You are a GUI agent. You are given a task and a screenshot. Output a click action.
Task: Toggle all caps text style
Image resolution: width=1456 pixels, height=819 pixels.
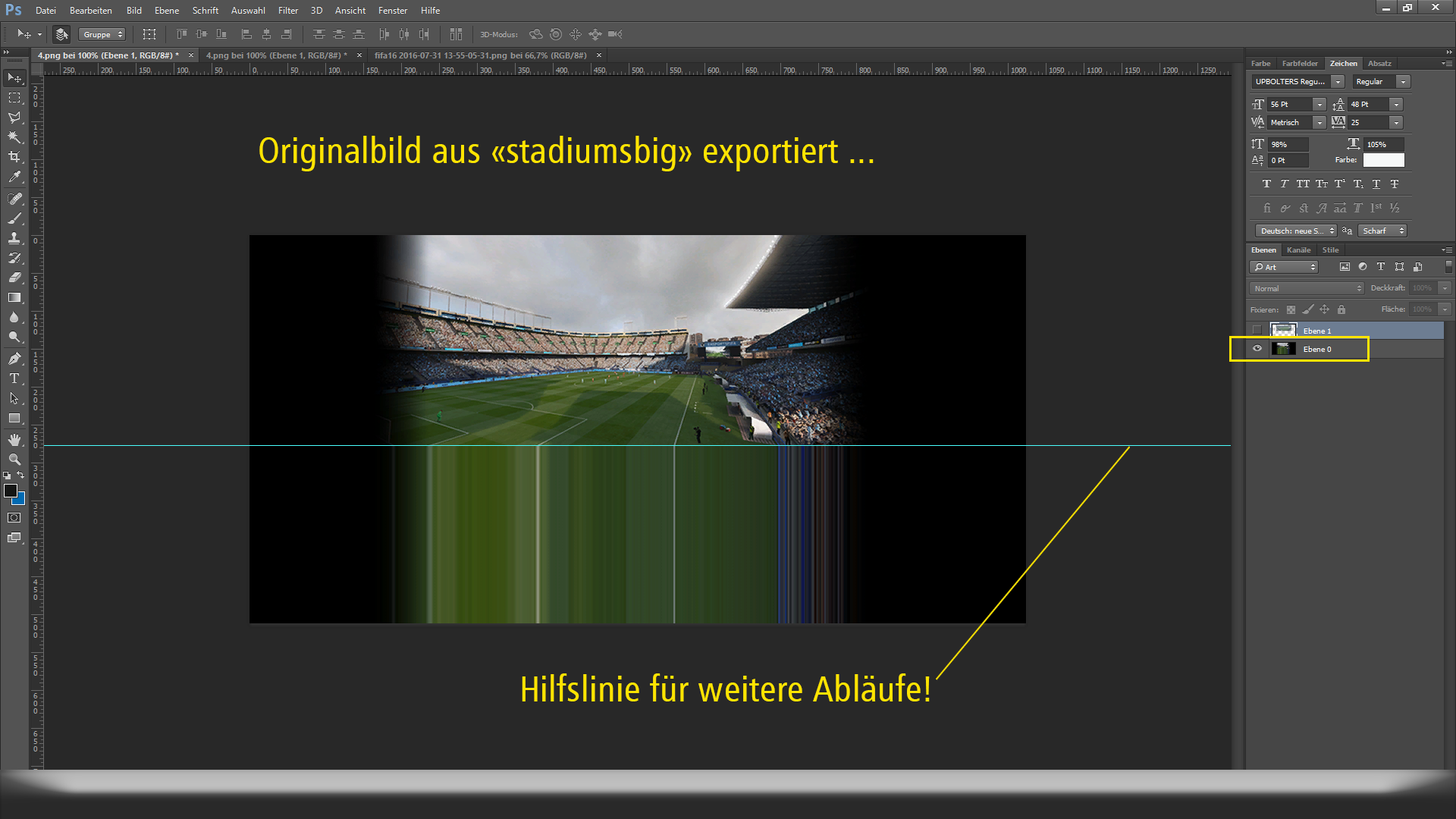1303,184
